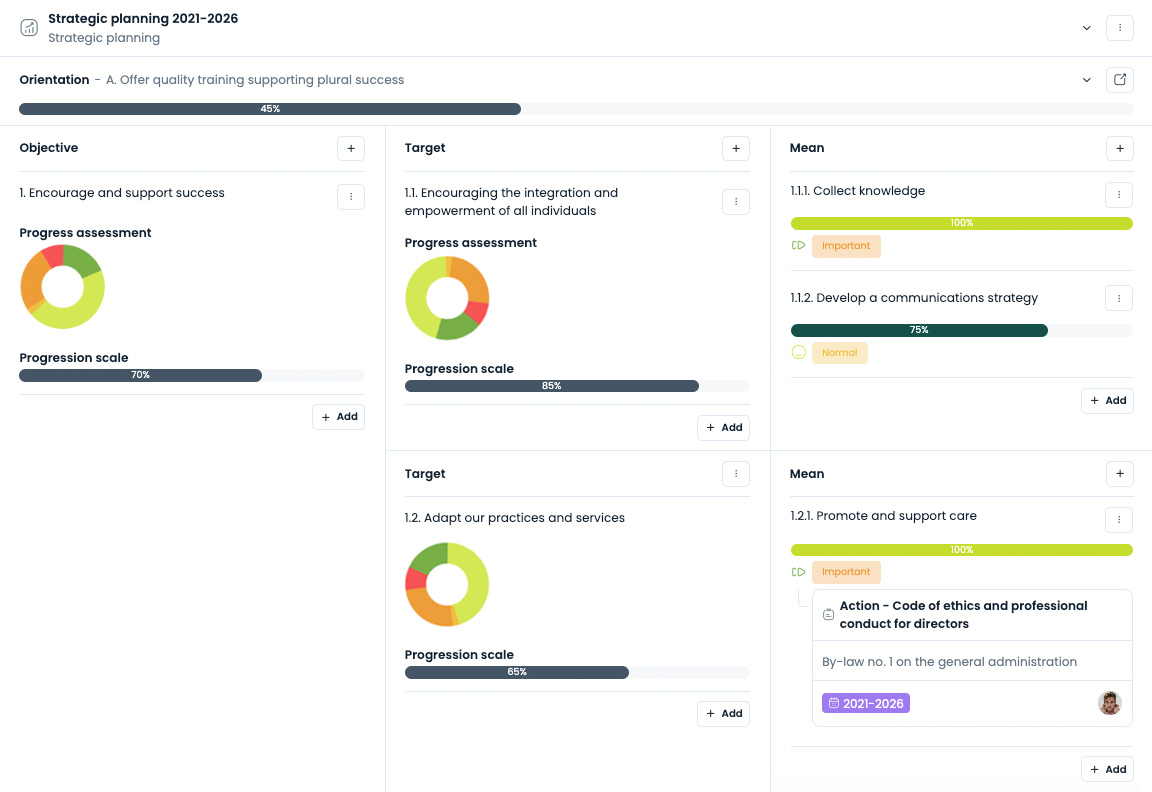
Task: Open the external link icon beside Orientation row
Action: coord(1119,79)
